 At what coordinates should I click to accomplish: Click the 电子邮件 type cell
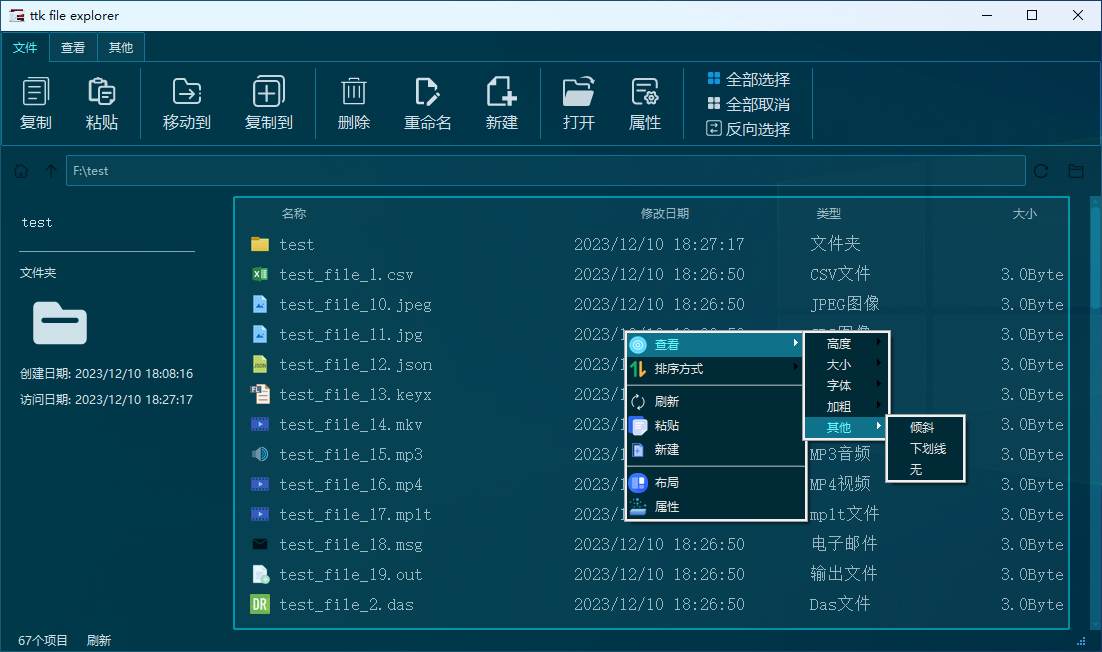coord(843,544)
